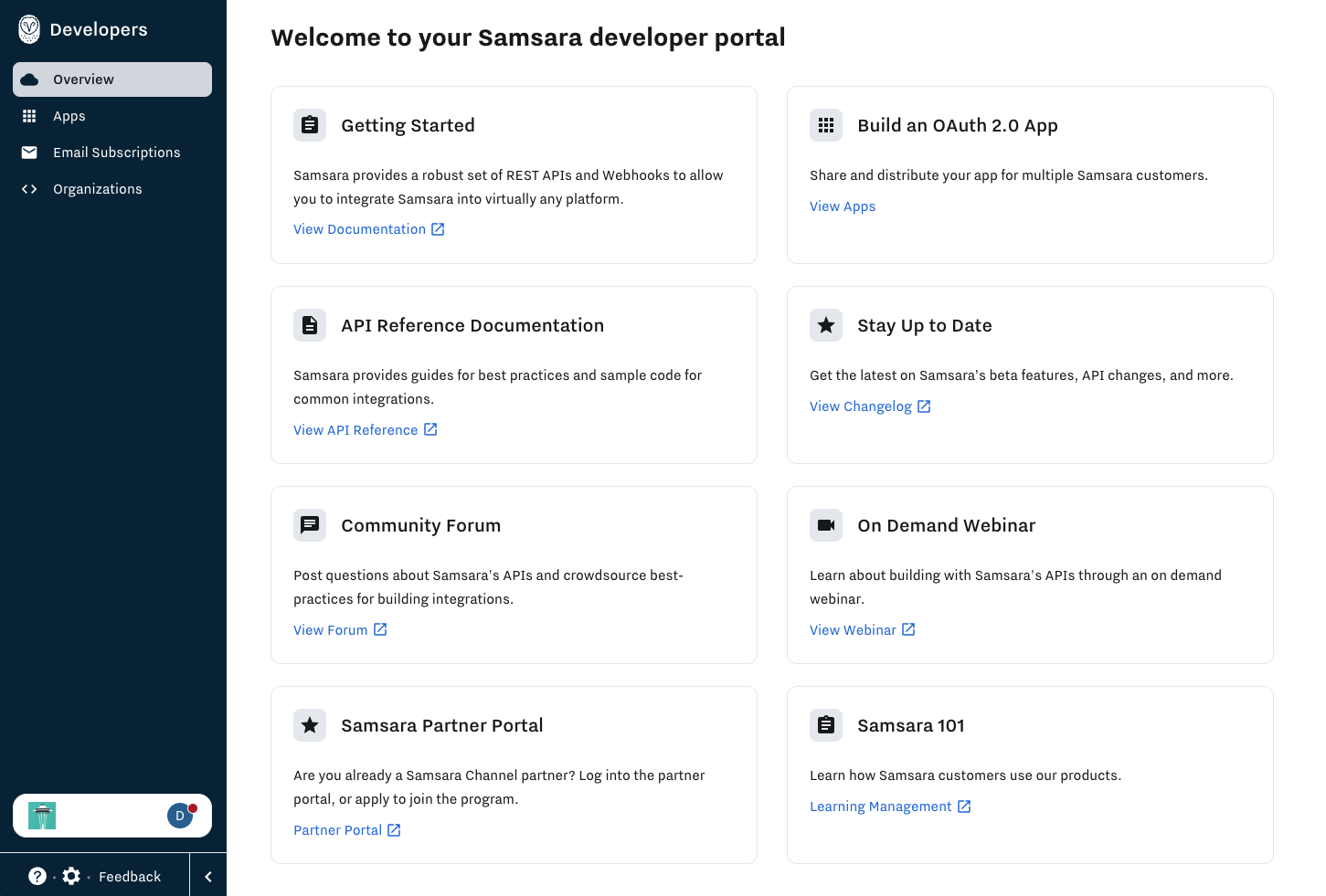Open the settings gear icon
Image resolution: width=1326 pixels, height=896 pixels.
click(x=71, y=876)
